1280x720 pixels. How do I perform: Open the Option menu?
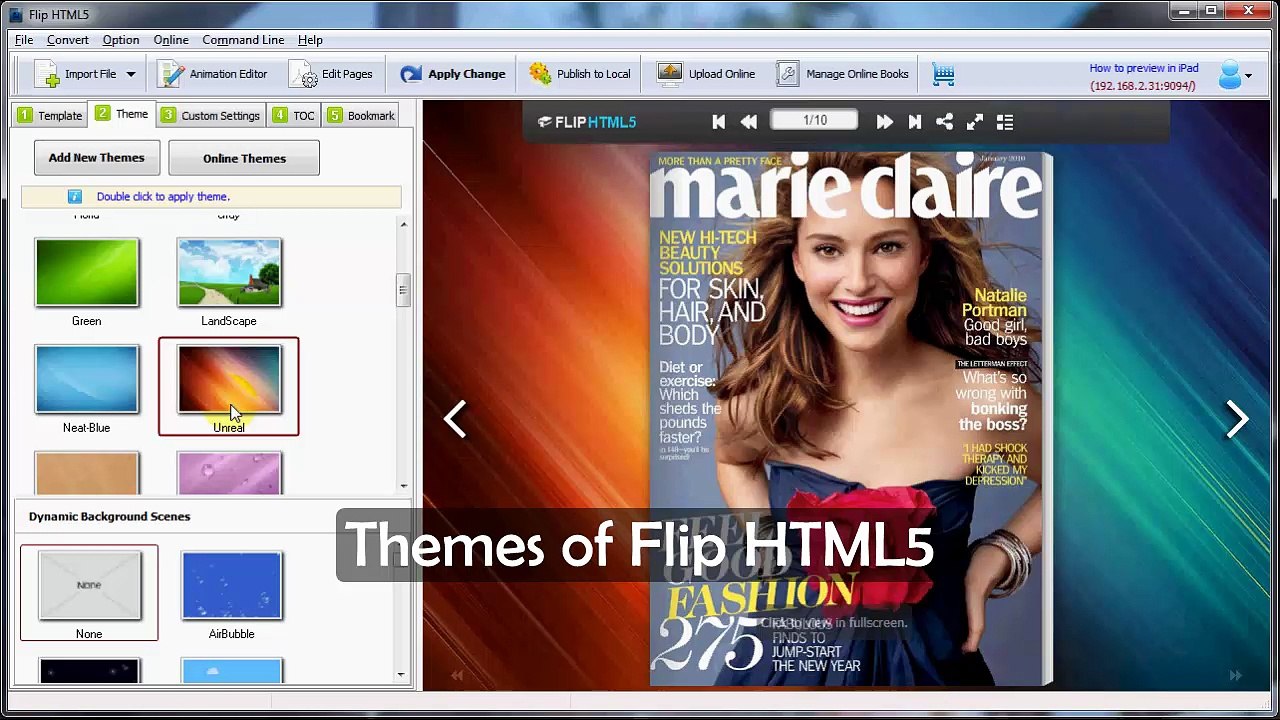coord(121,40)
